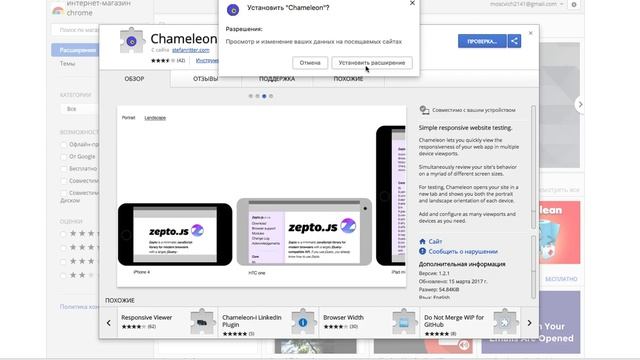Open the stefanritter.com link

(191, 50)
